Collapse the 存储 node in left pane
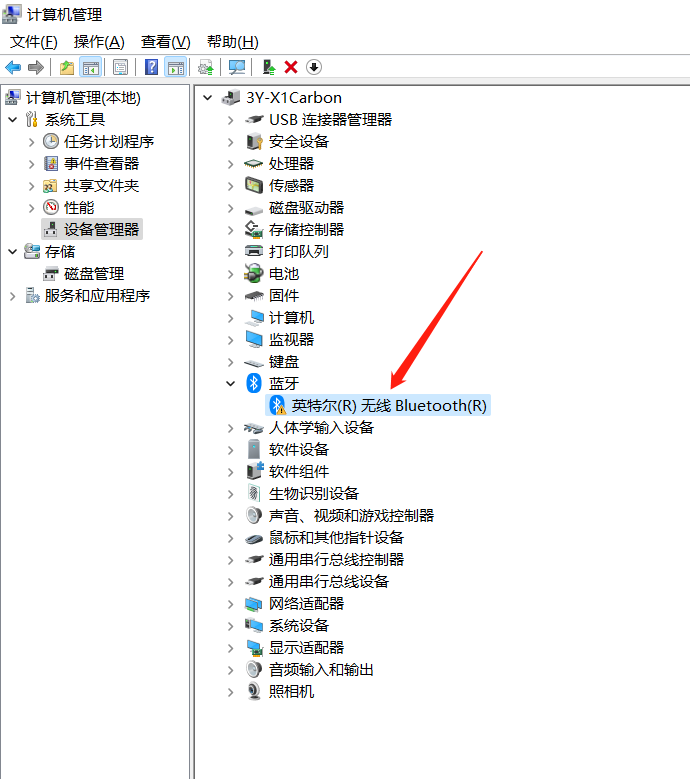The image size is (690, 779). (13, 251)
